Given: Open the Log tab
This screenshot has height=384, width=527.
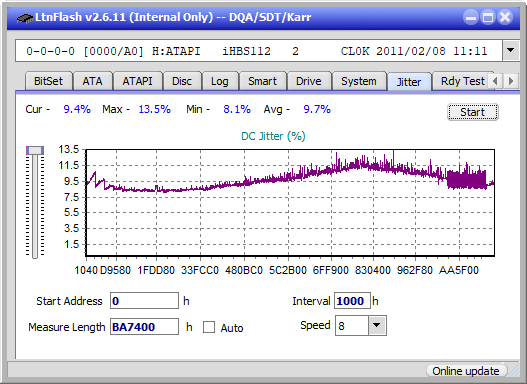Looking at the screenshot, I should click(220, 81).
